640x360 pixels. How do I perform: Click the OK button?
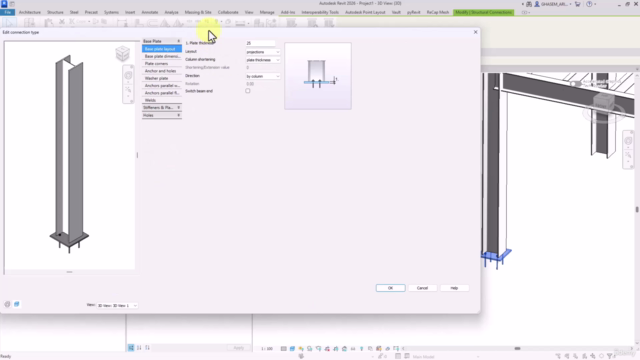pos(391,288)
